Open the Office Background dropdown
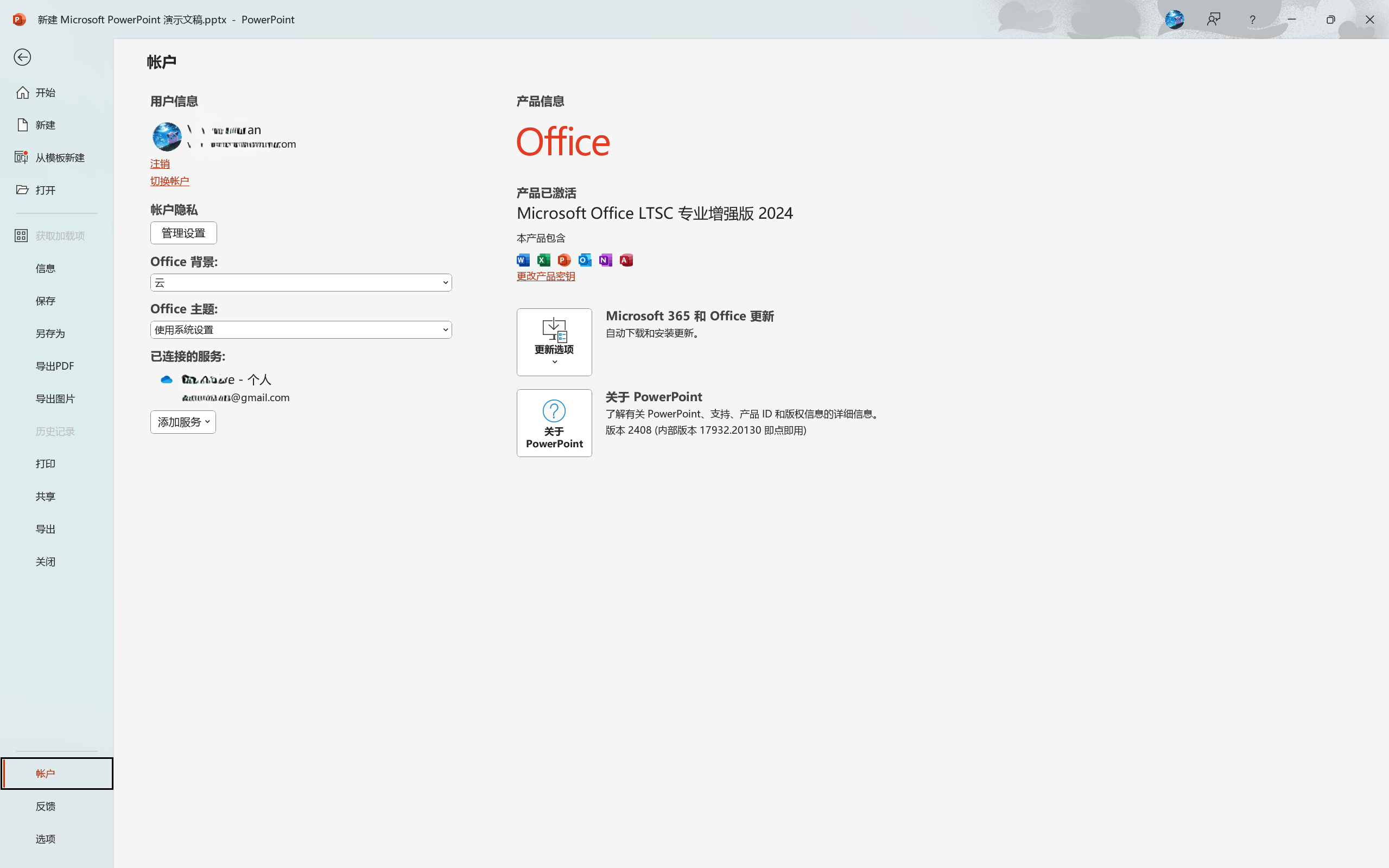 tap(301, 282)
